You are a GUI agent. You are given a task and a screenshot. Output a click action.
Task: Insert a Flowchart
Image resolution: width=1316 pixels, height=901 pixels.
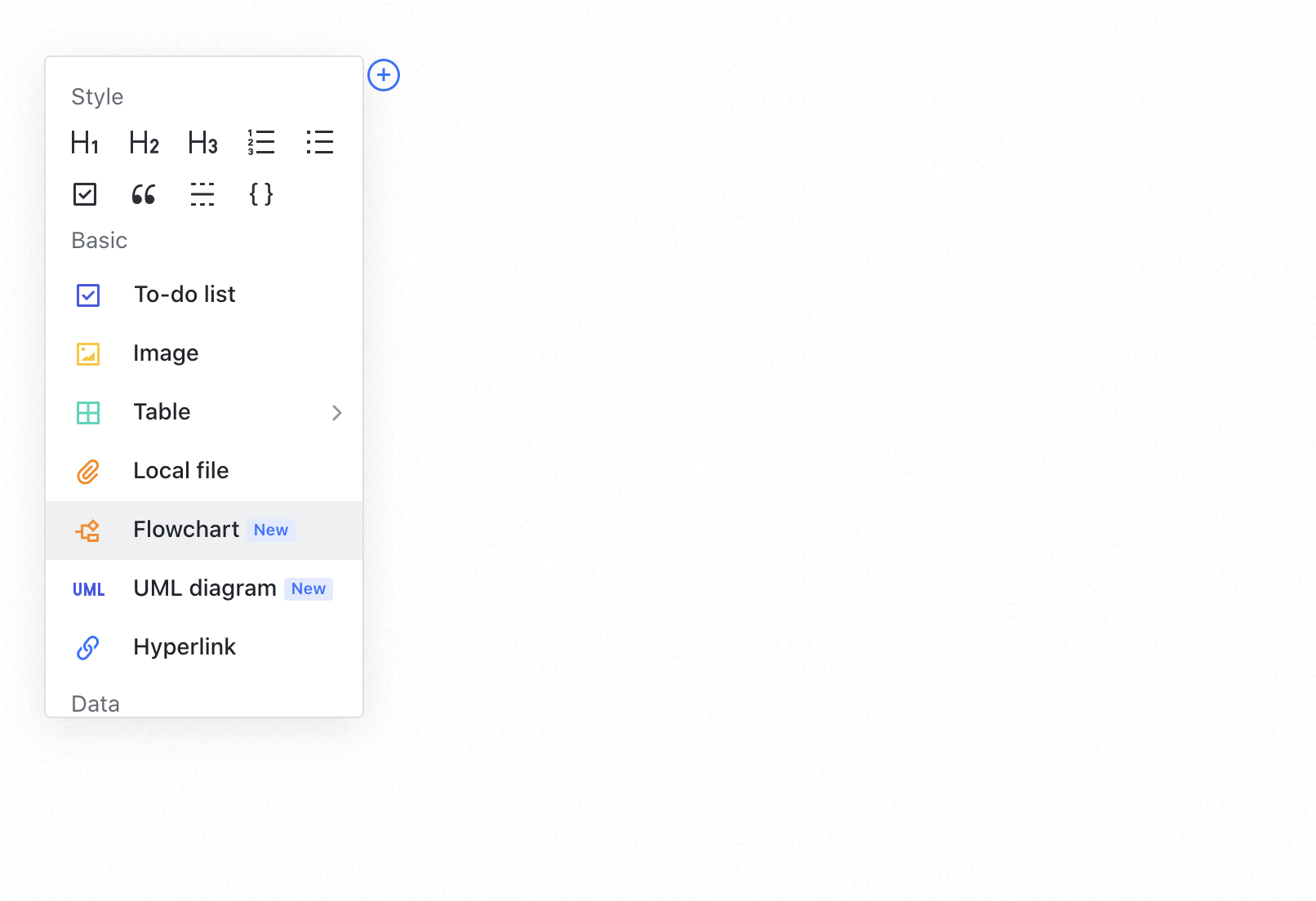(186, 530)
